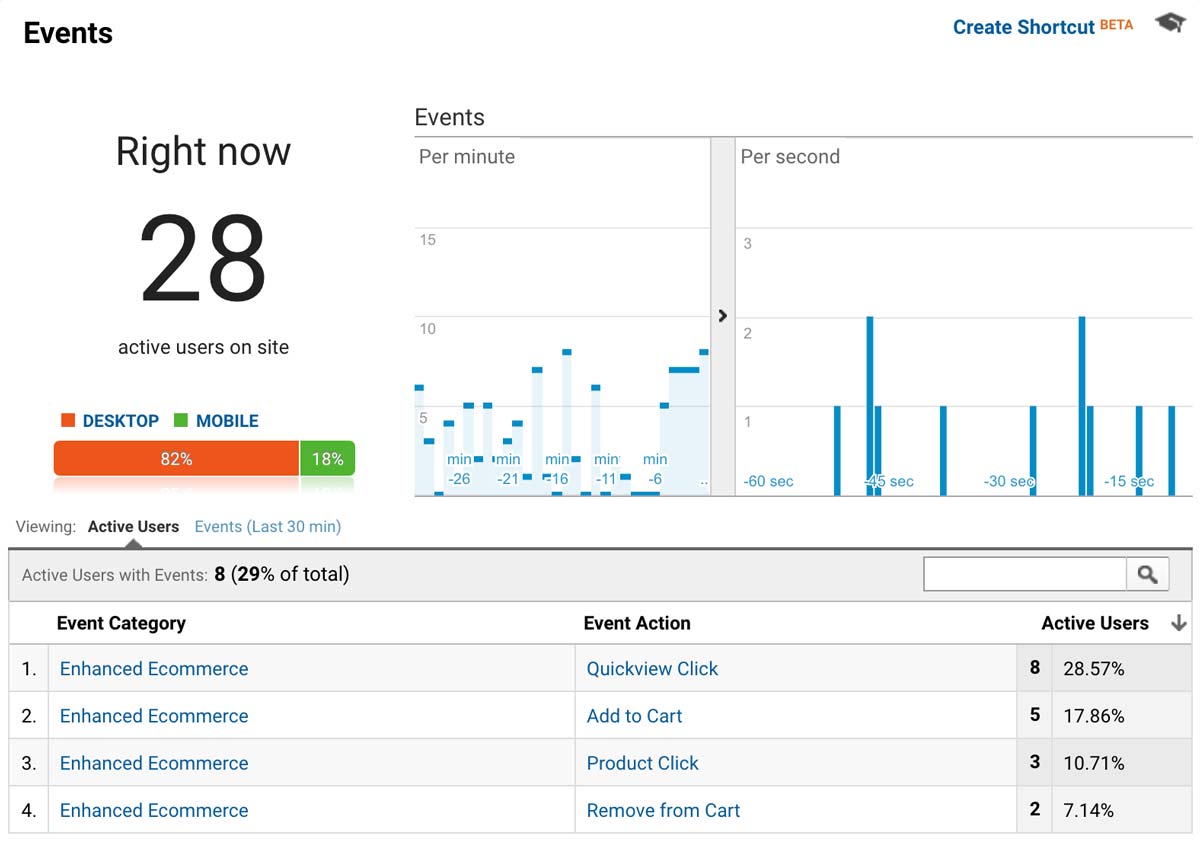Click Enhanced Ecommerce in the first table row
1200x847 pixels.
pos(153,668)
